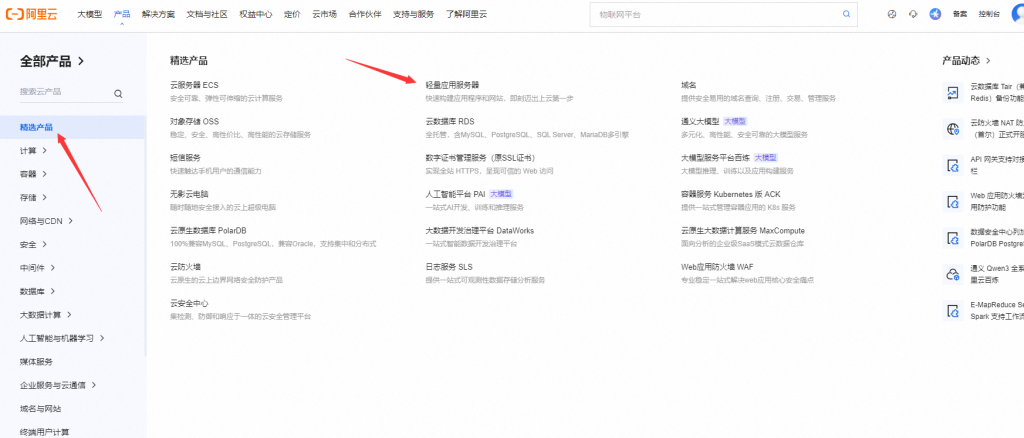Open 域名 product
The height and width of the screenshot is (438, 1024).
(688, 85)
